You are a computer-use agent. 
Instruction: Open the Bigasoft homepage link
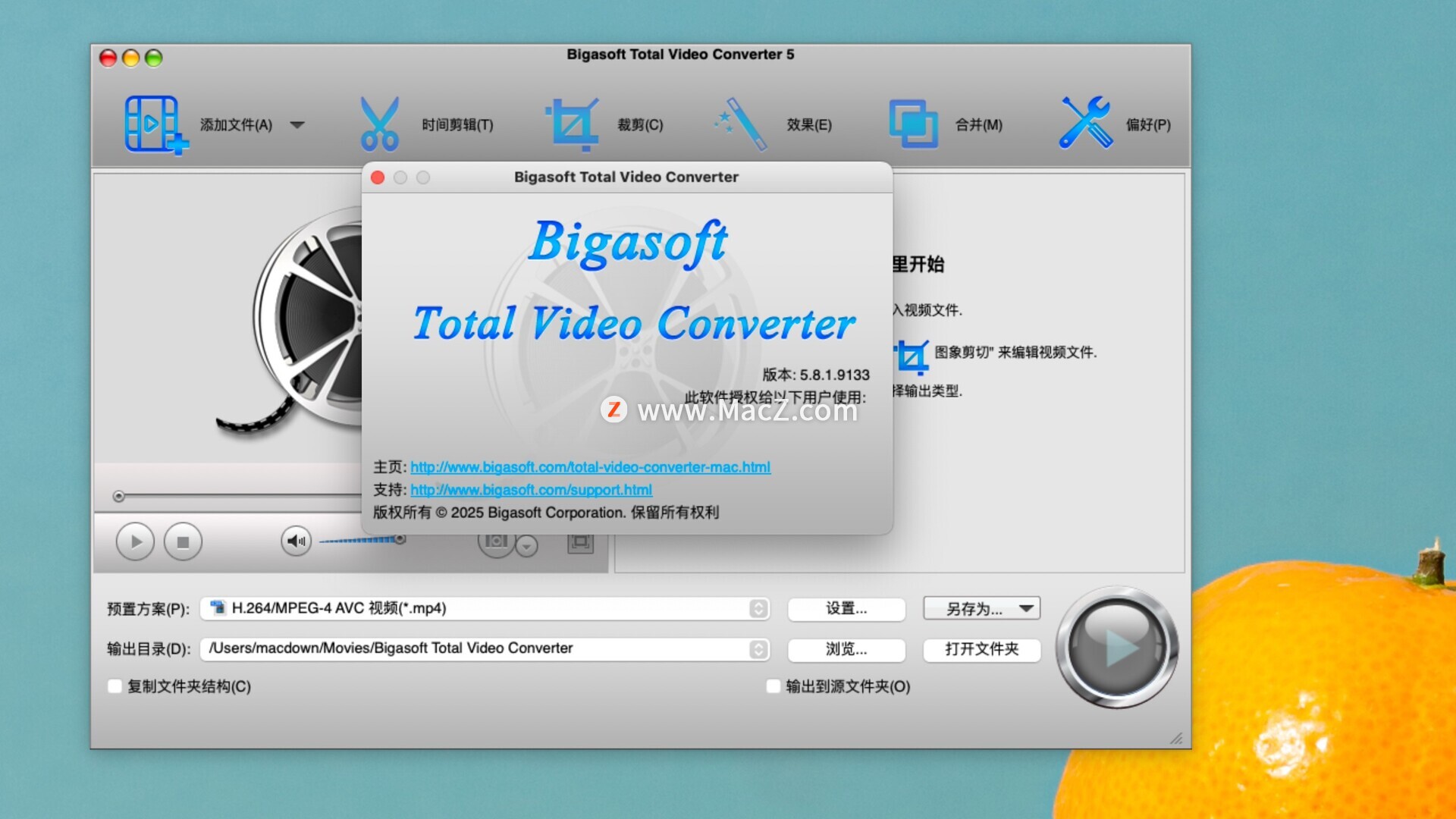(590, 467)
